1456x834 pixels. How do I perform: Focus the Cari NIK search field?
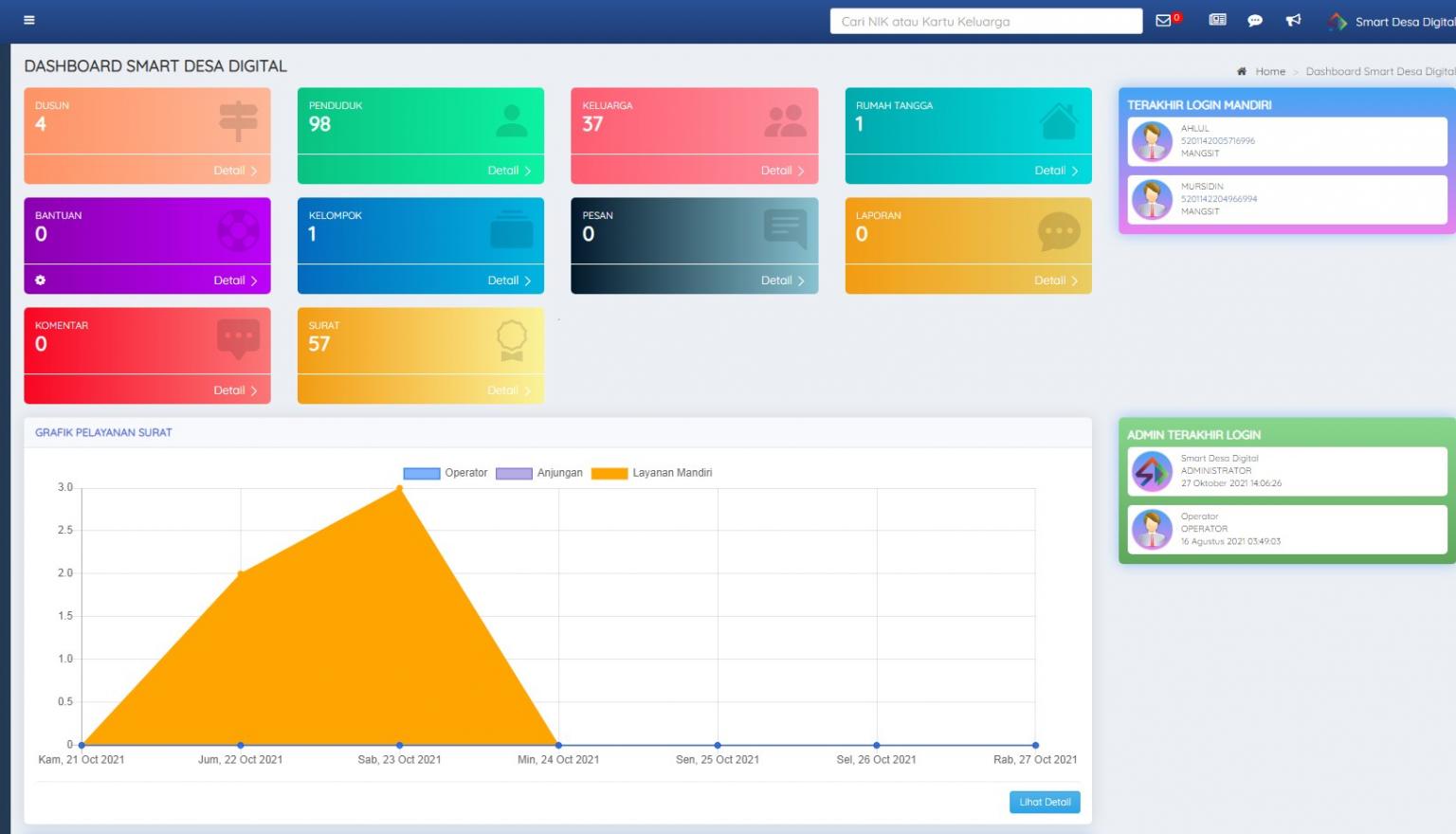(985, 22)
